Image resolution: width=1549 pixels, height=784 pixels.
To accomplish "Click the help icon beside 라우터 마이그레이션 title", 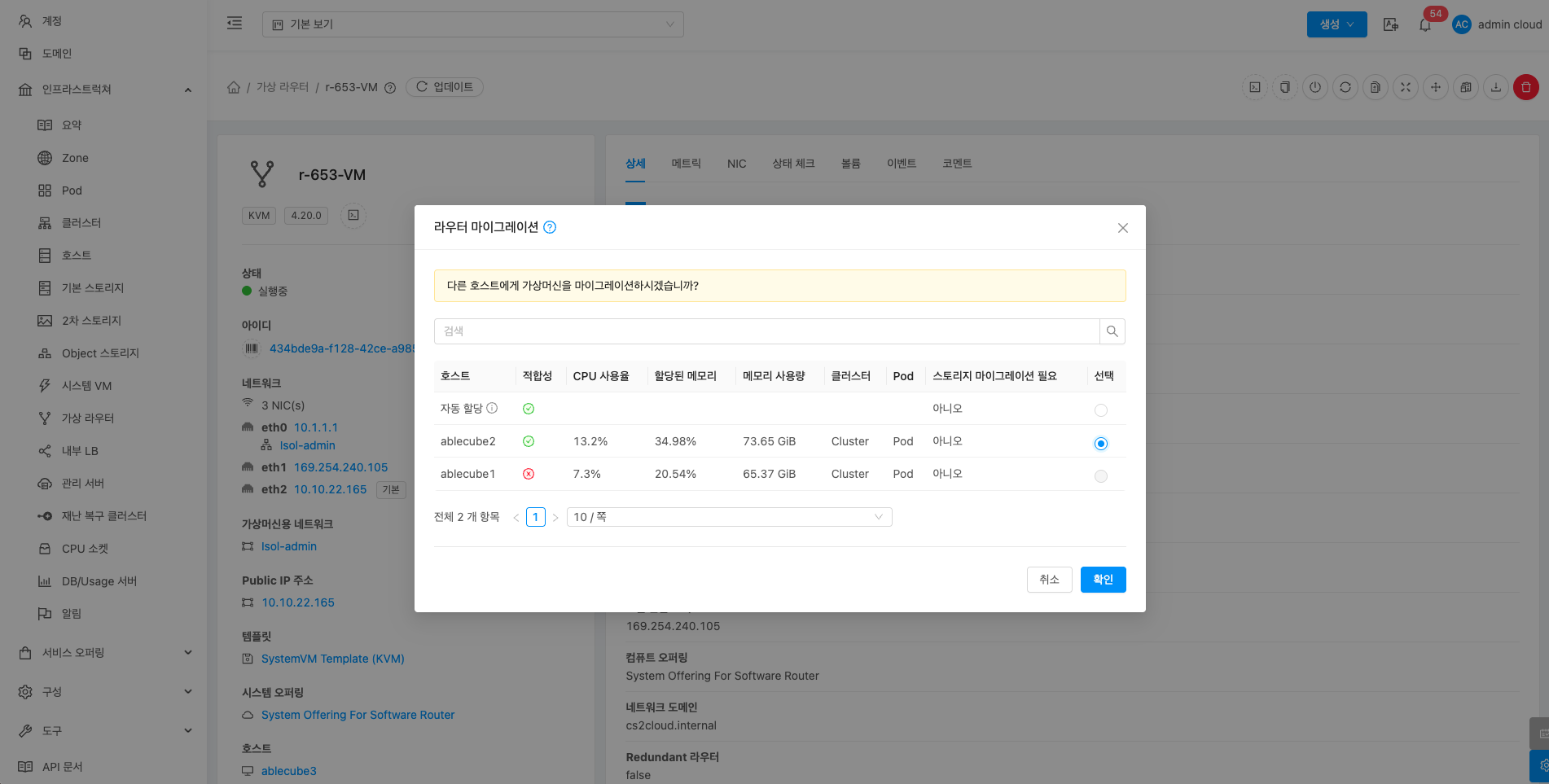I will tap(550, 227).
